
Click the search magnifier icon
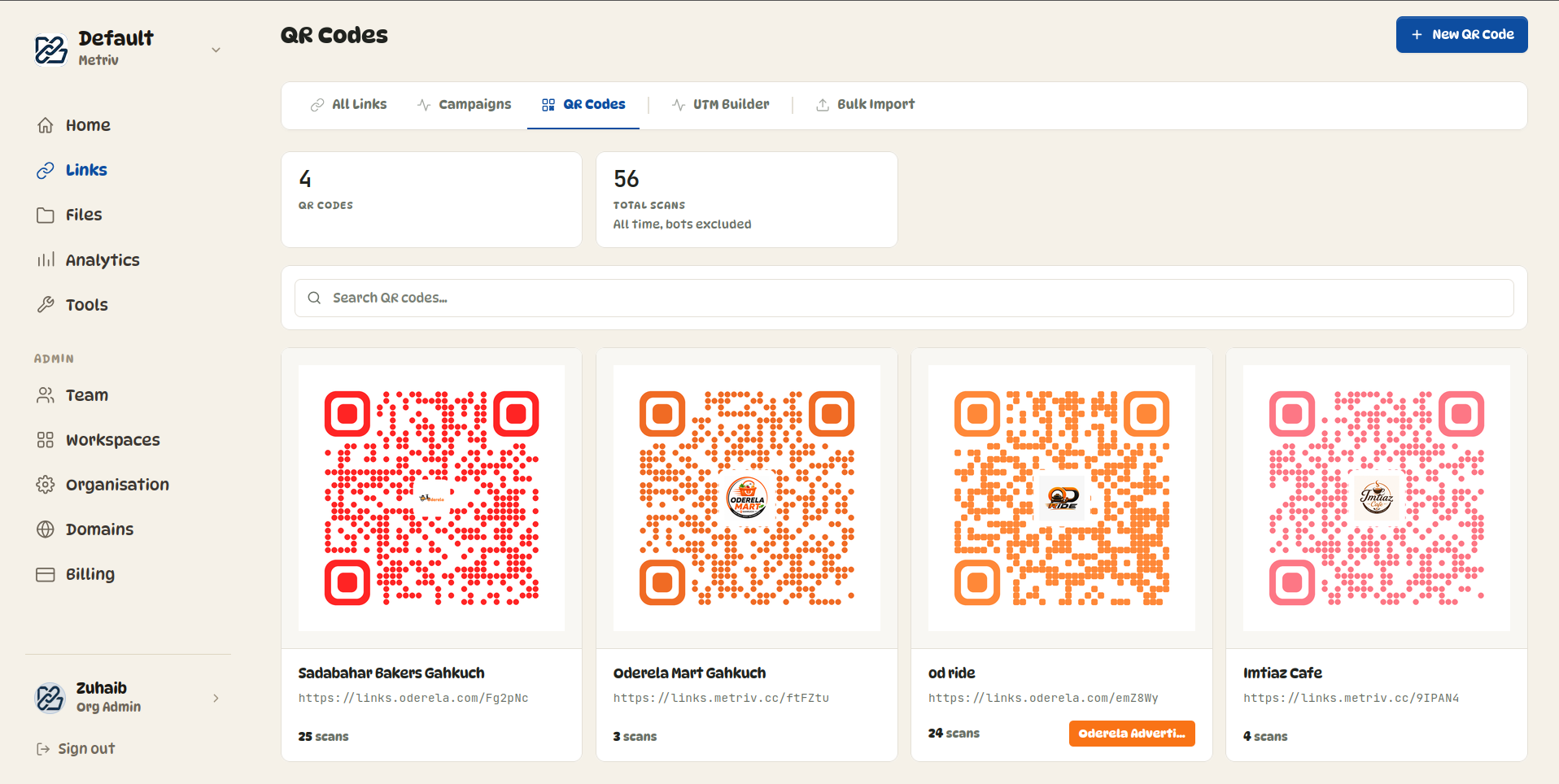coord(314,298)
